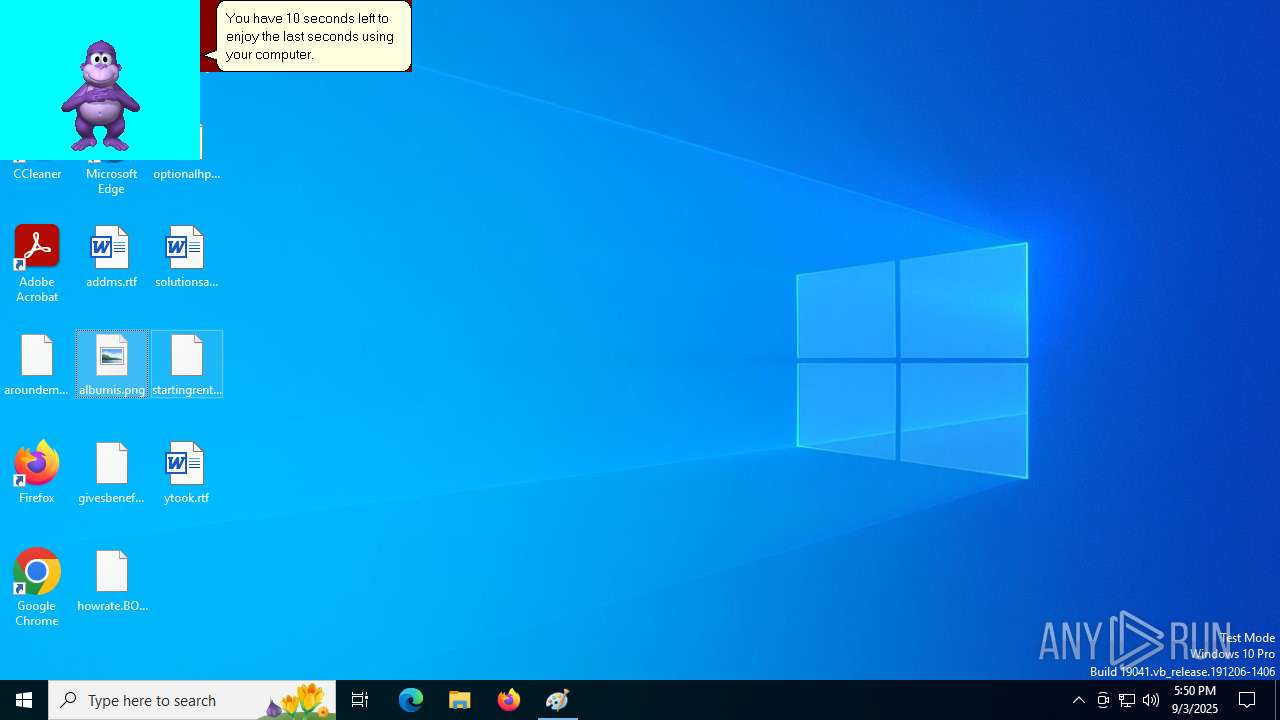Open File Explorer from the taskbar
Viewport: 1280px width, 720px height.
coord(460,700)
